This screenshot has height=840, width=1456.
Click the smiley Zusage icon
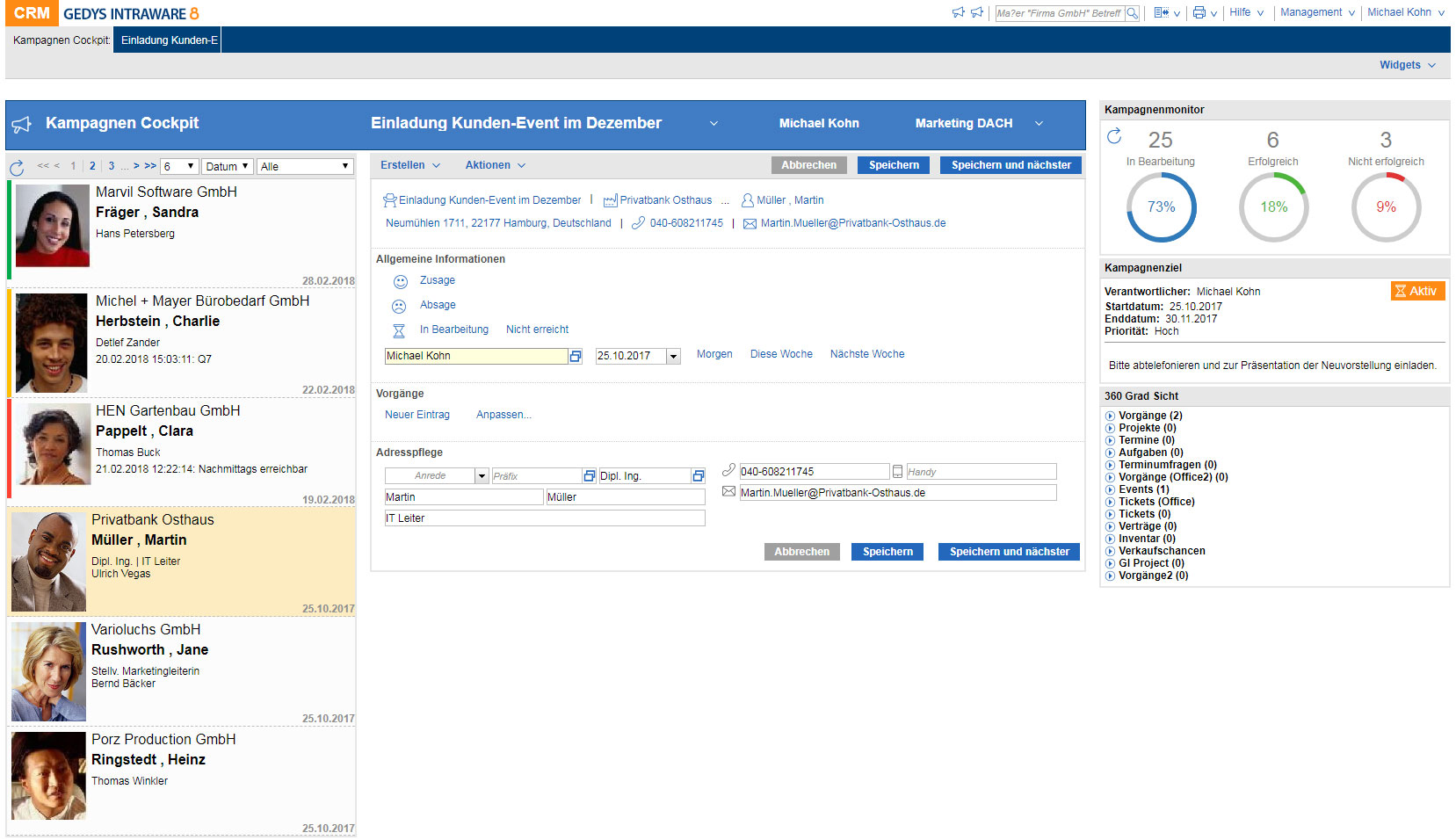[x=400, y=282]
